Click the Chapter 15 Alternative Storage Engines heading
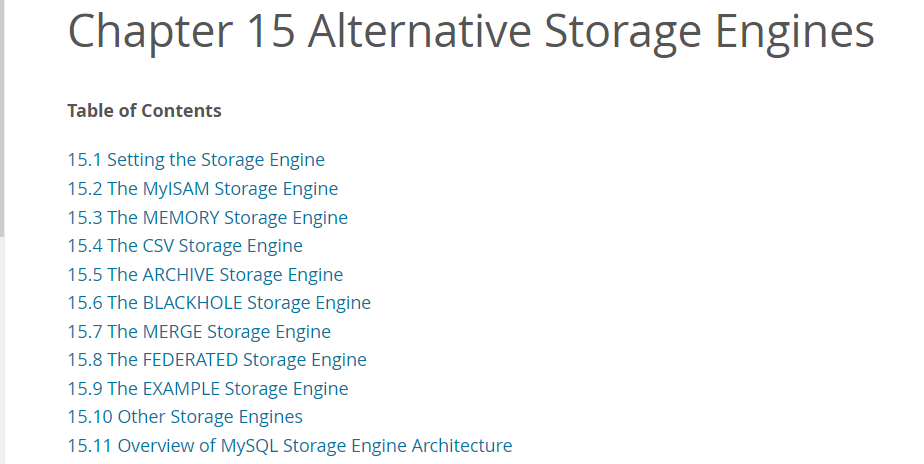The image size is (924, 464). pos(471,31)
